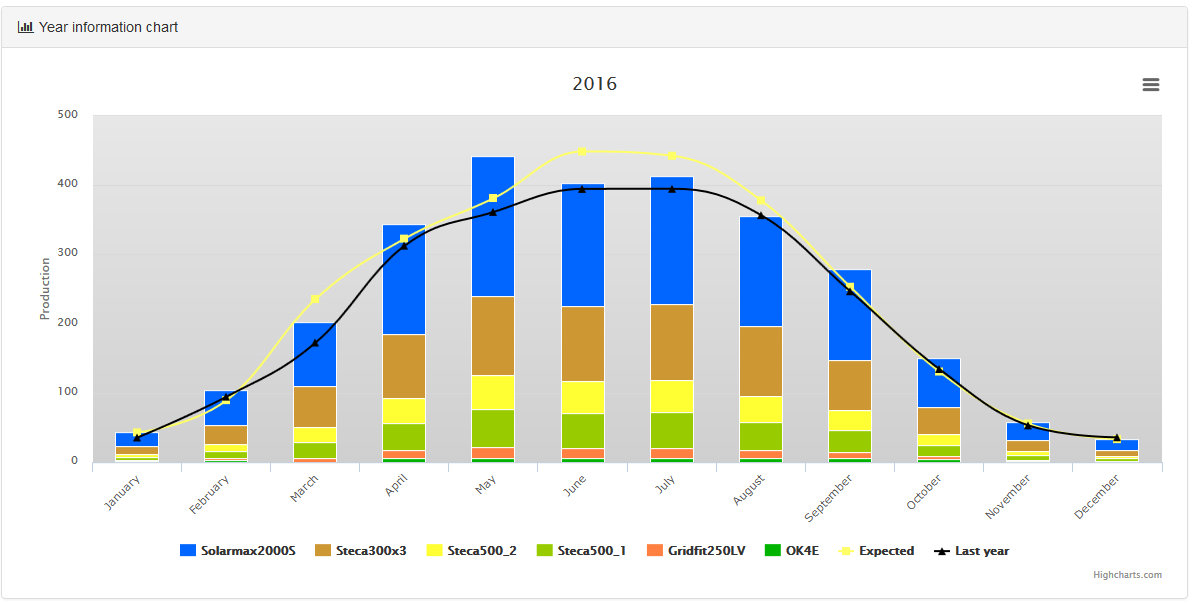Toggle the Last year line legend item
The image size is (1193, 603).
[x=971, y=551]
